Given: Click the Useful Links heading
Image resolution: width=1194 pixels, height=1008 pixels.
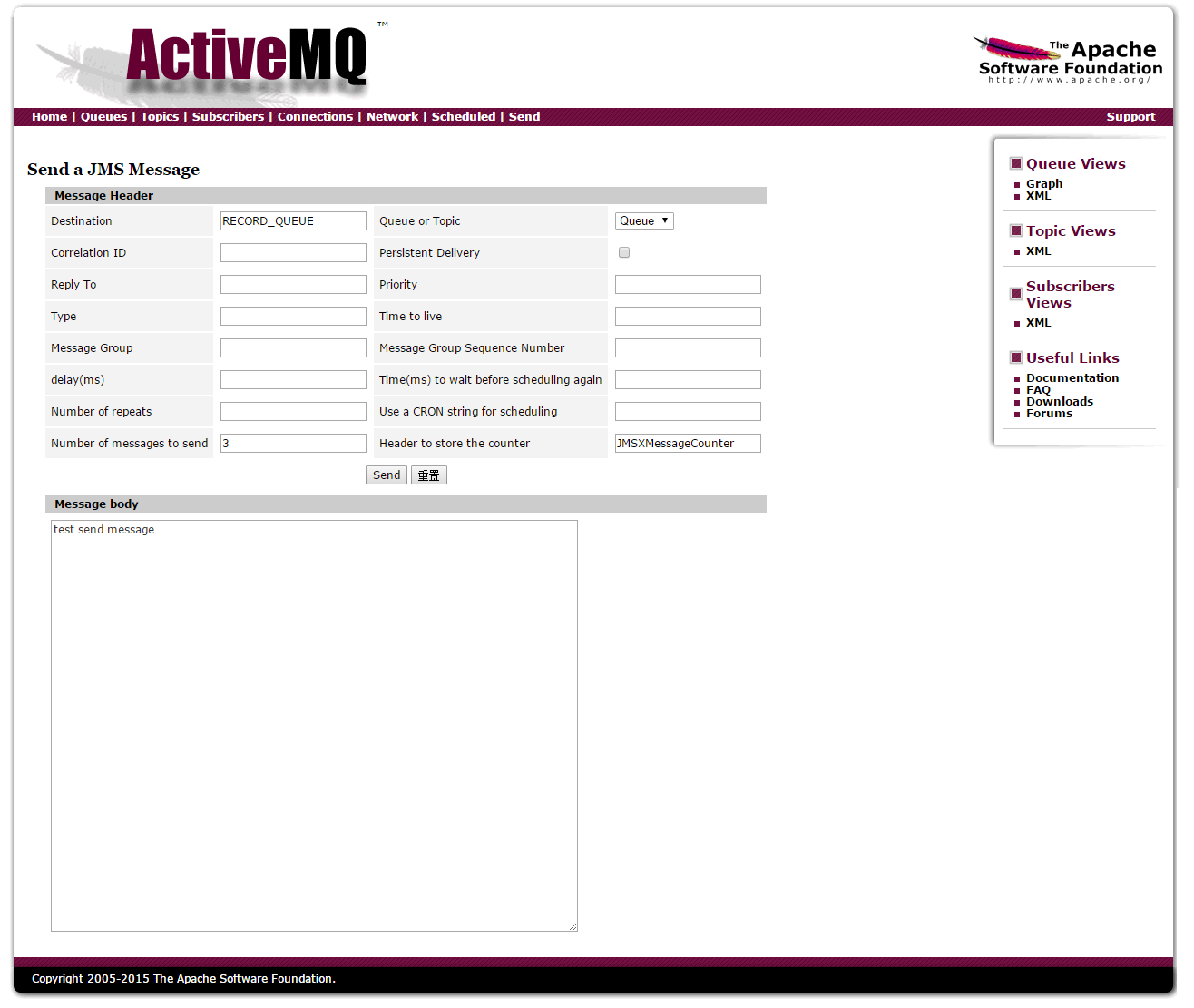Looking at the screenshot, I should [1072, 357].
